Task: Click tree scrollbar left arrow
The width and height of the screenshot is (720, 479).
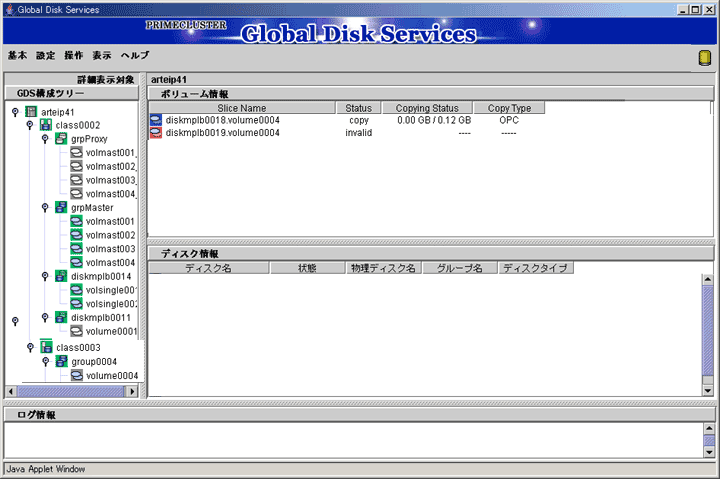Action: (x=11, y=391)
